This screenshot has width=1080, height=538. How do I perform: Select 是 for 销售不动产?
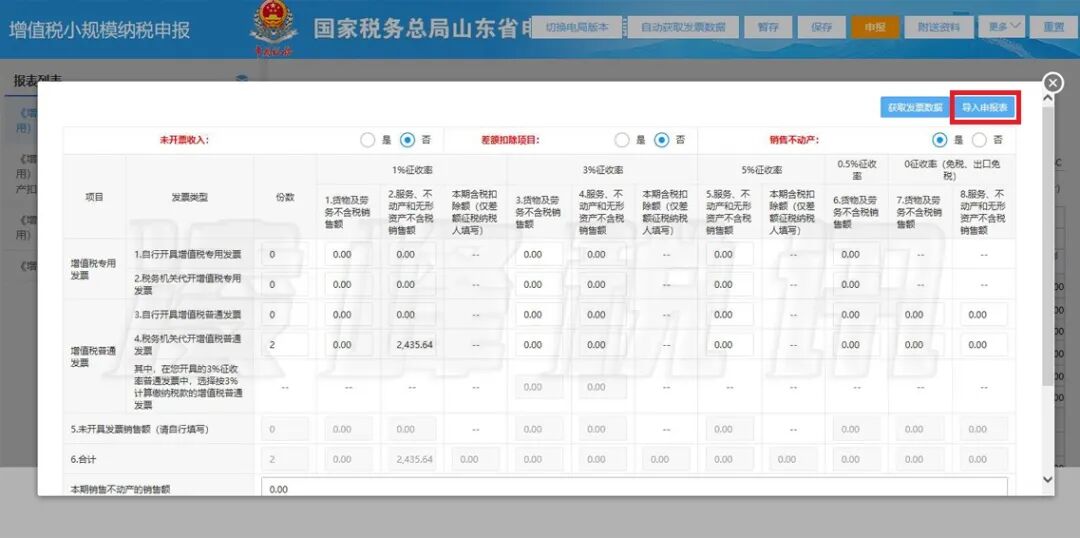(x=939, y=140)
